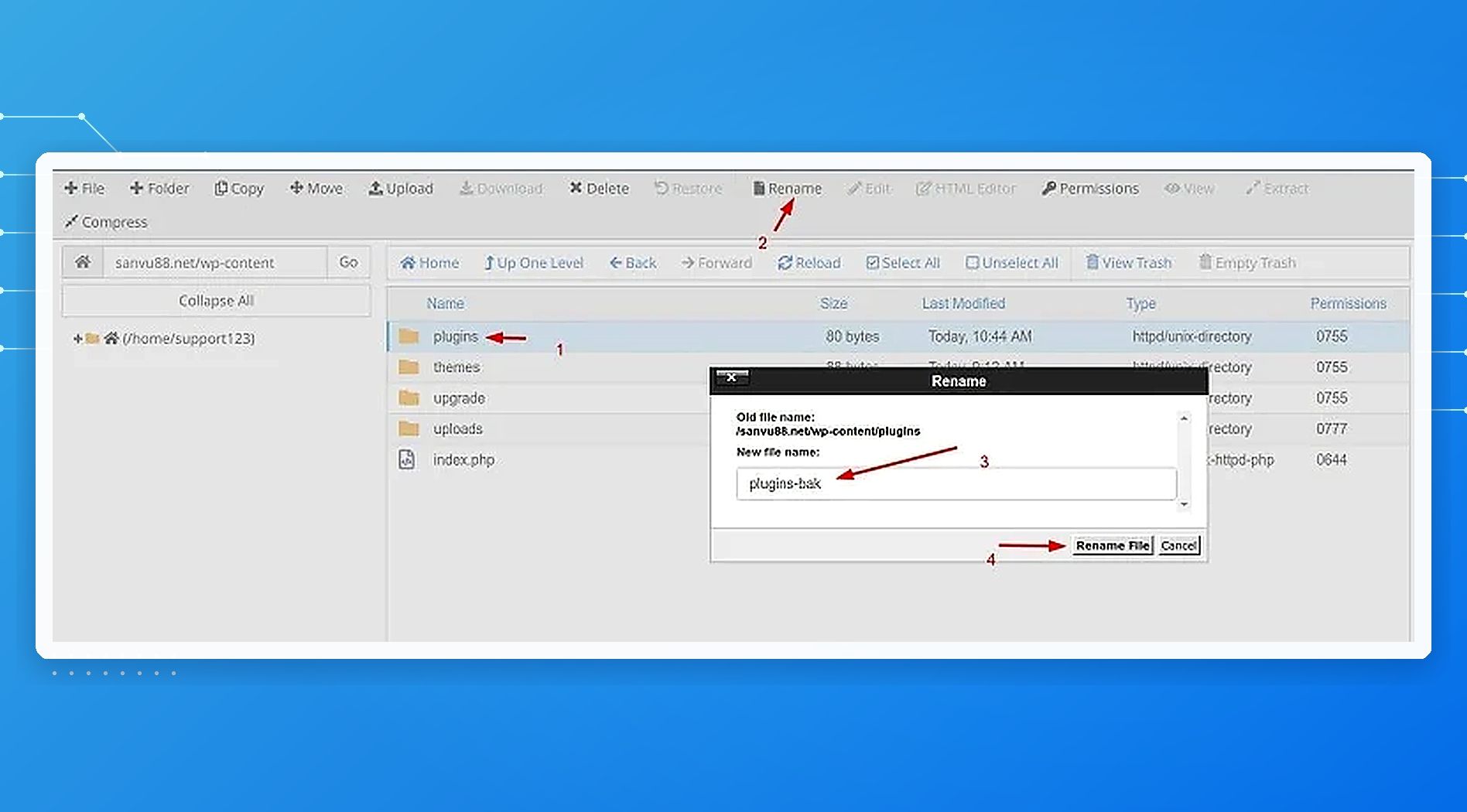This screenshot has height=812, width=1467.
Task: Click the upgrade folder icon
Action: pos(409,397)
